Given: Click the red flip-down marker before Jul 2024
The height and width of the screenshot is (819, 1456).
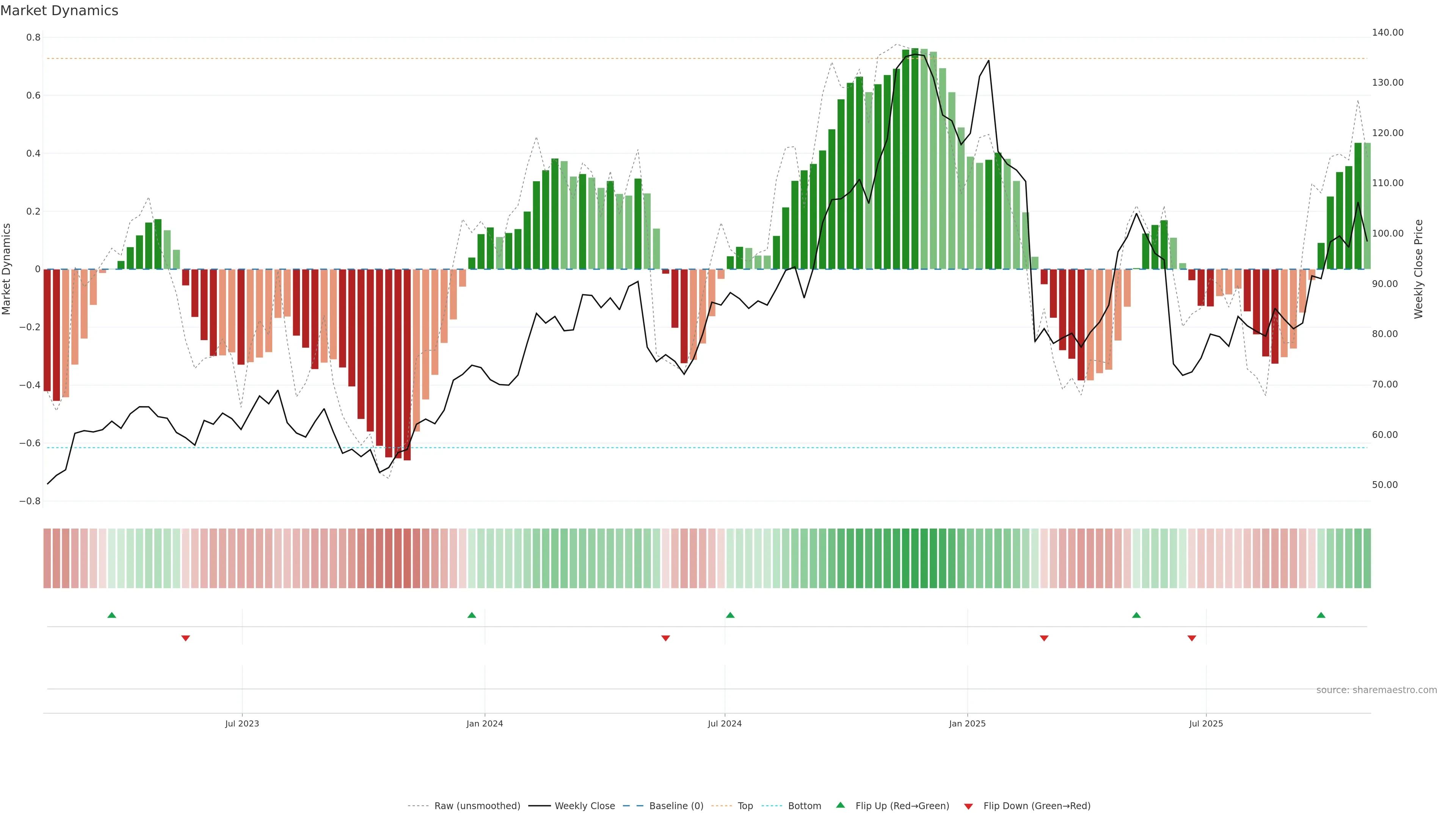Looking at the screenshot, I should 665,638.
